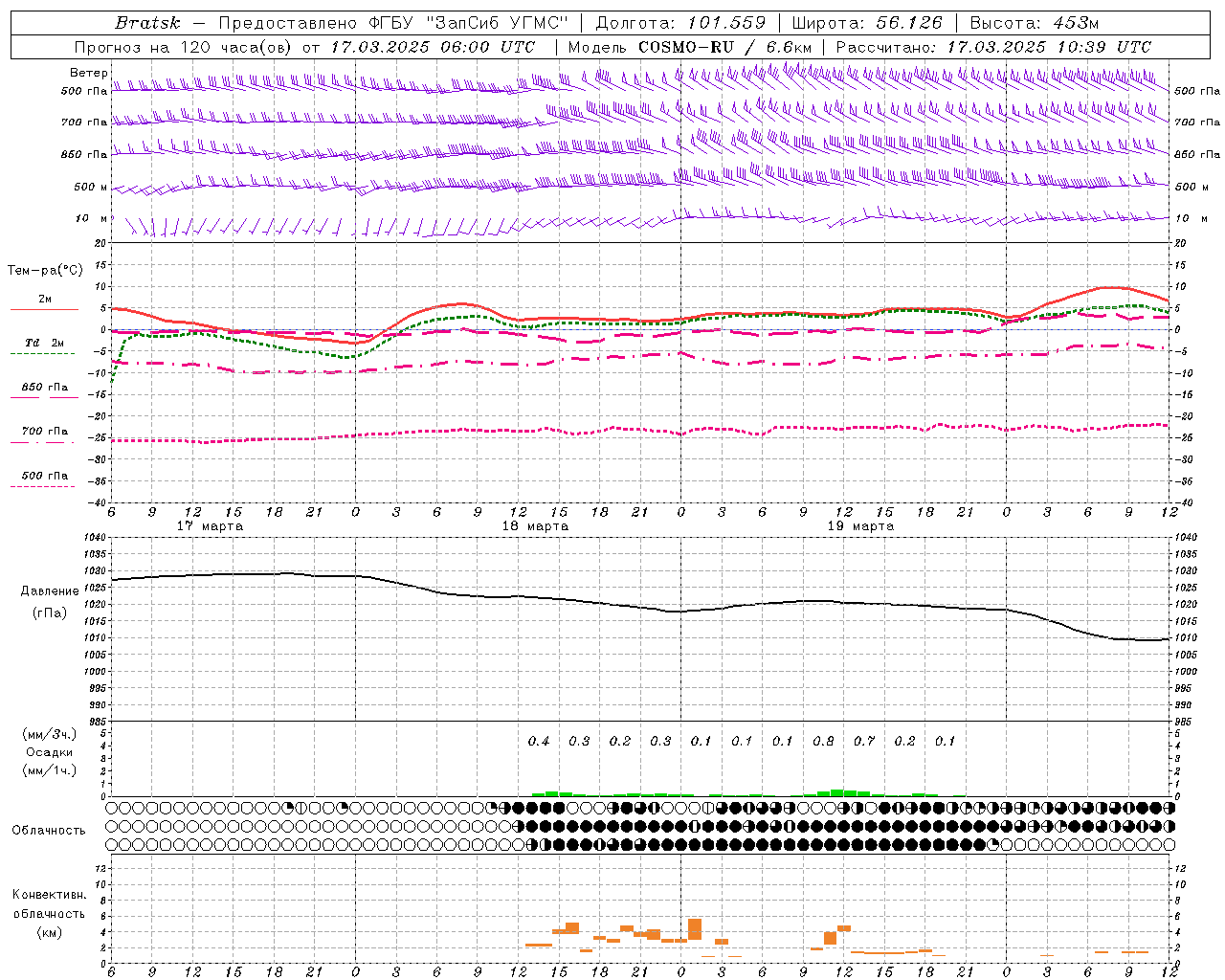Click the "(мм/1ч.)" units label
The image size is (1225, 980).
(50, 770)
